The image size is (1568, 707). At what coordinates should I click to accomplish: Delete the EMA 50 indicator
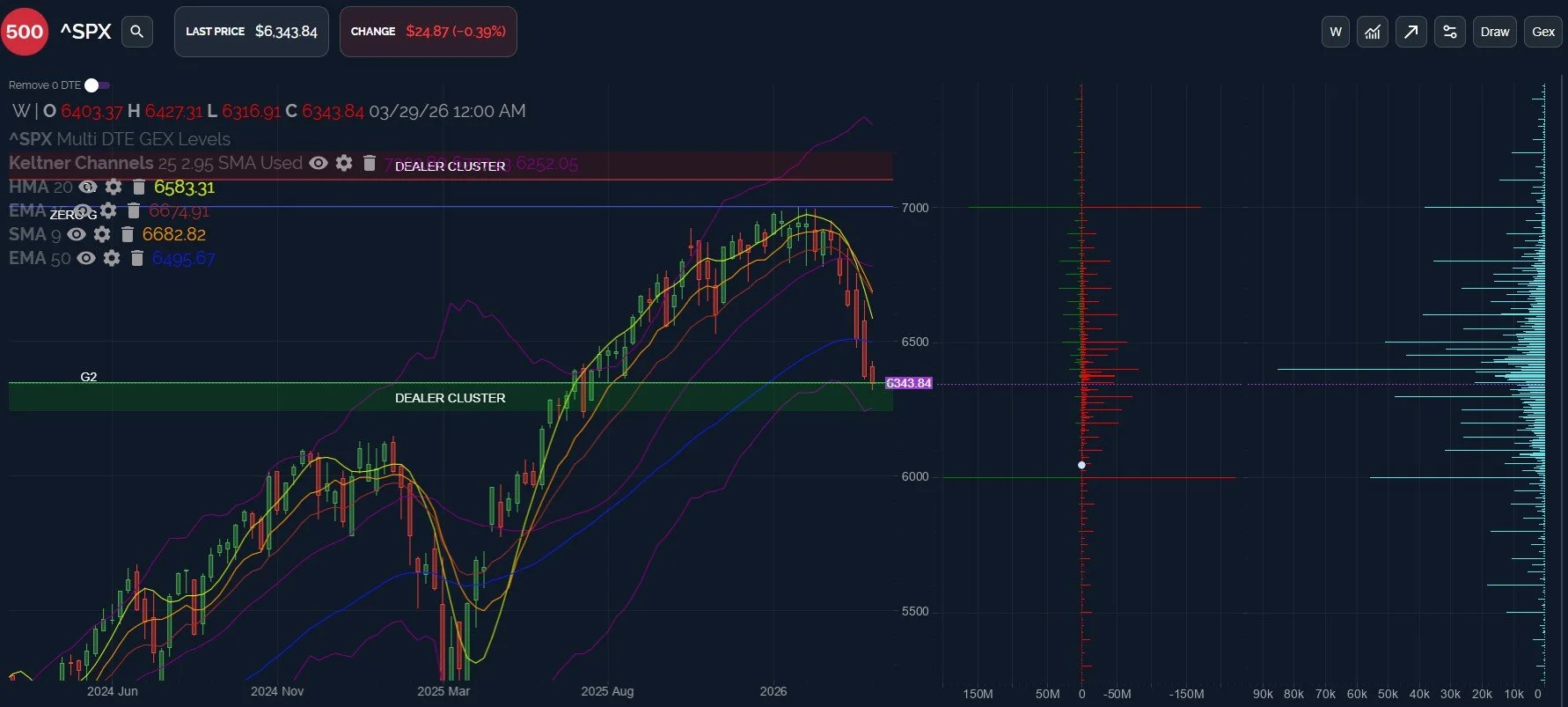[137, 258]
